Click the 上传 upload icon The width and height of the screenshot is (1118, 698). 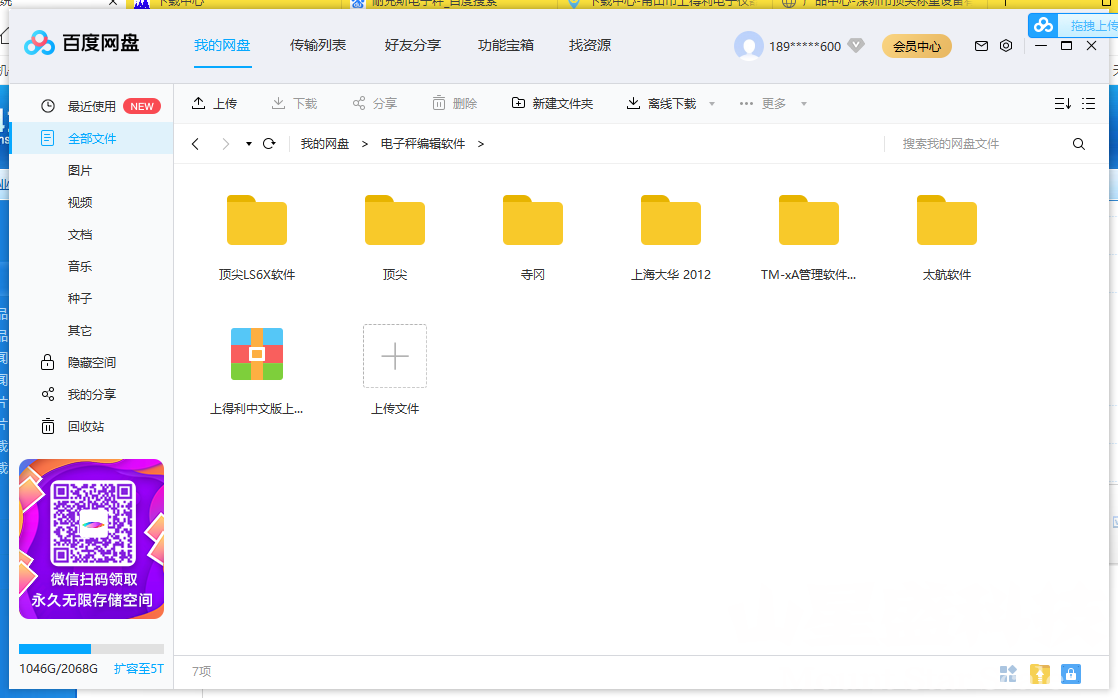[198, 103]
